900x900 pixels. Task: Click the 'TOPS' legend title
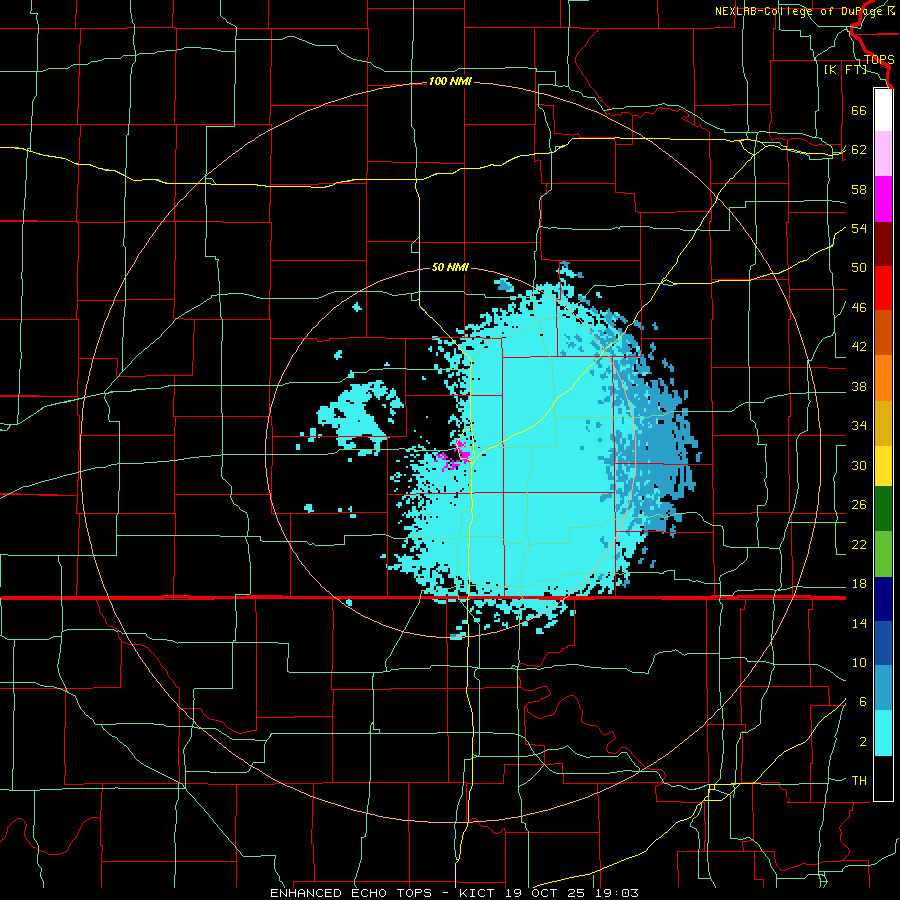coord(879,60)
